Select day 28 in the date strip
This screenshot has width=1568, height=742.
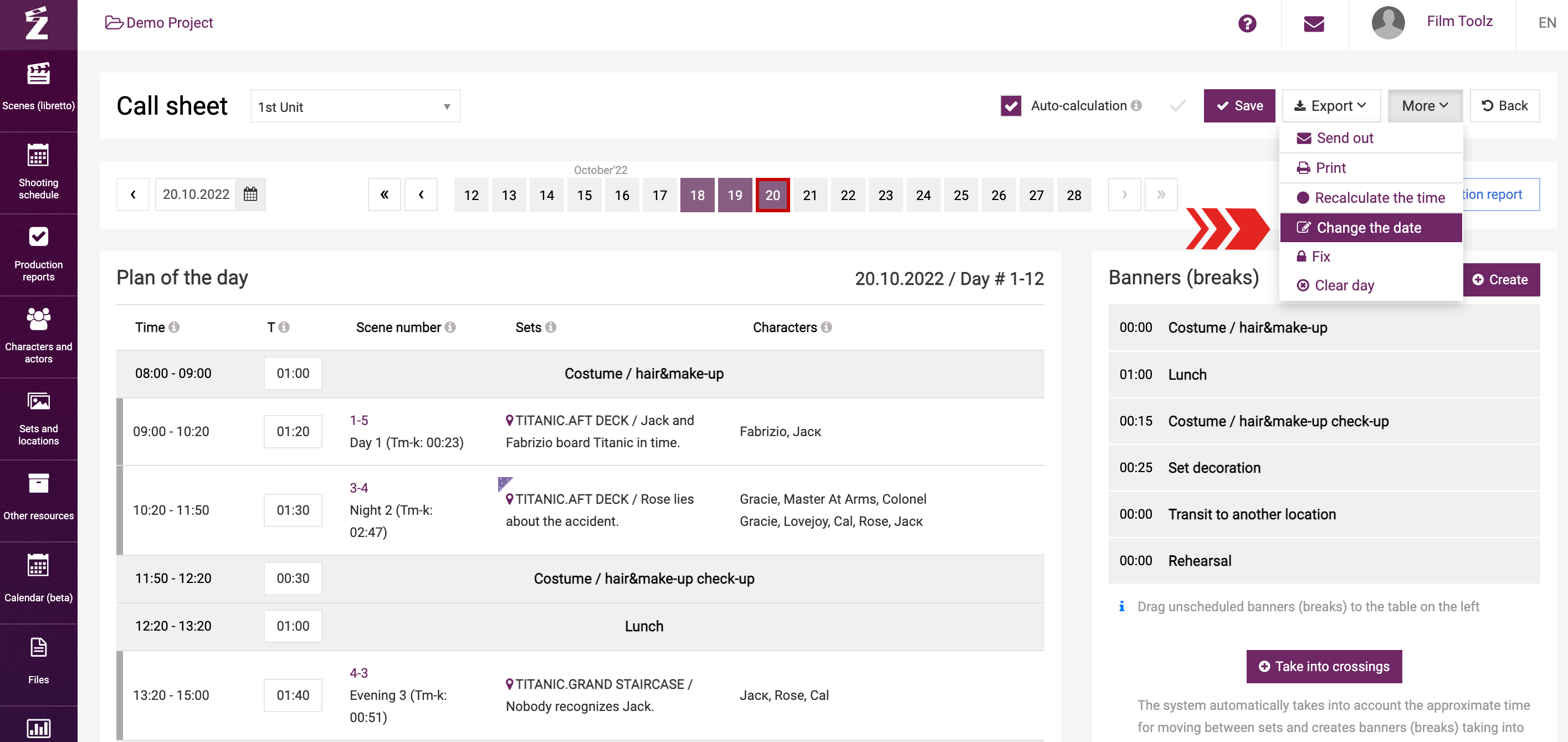[x=1074, y=195]
